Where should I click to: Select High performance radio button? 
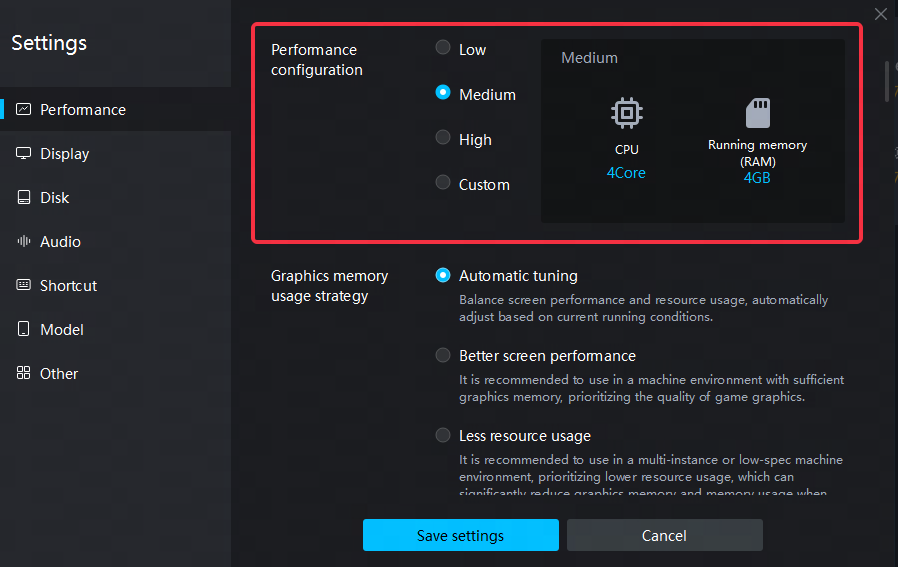[443, 138]
